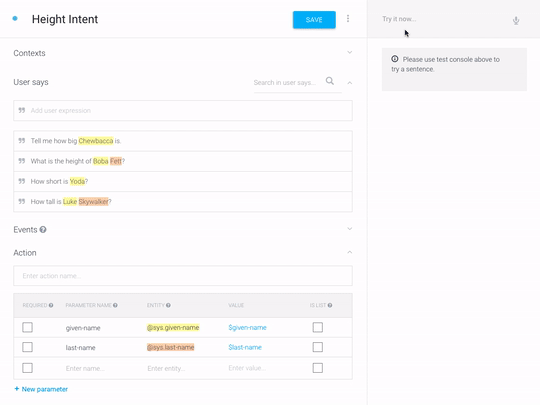Click Enter name field in new row
Viewport: 540px width, 405px height.
[x=85, y=368]
